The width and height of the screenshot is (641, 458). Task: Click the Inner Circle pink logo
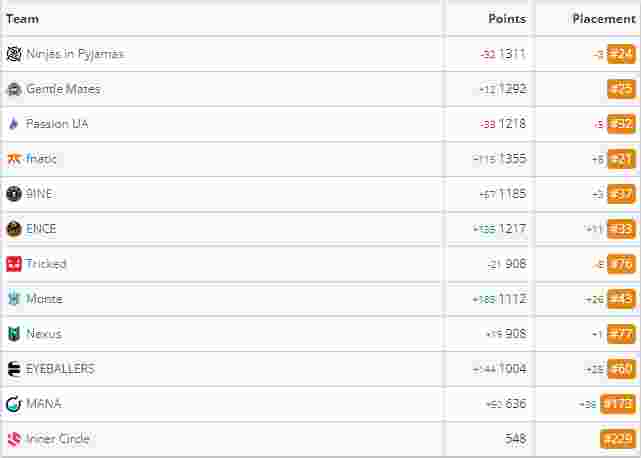(14, 439)
